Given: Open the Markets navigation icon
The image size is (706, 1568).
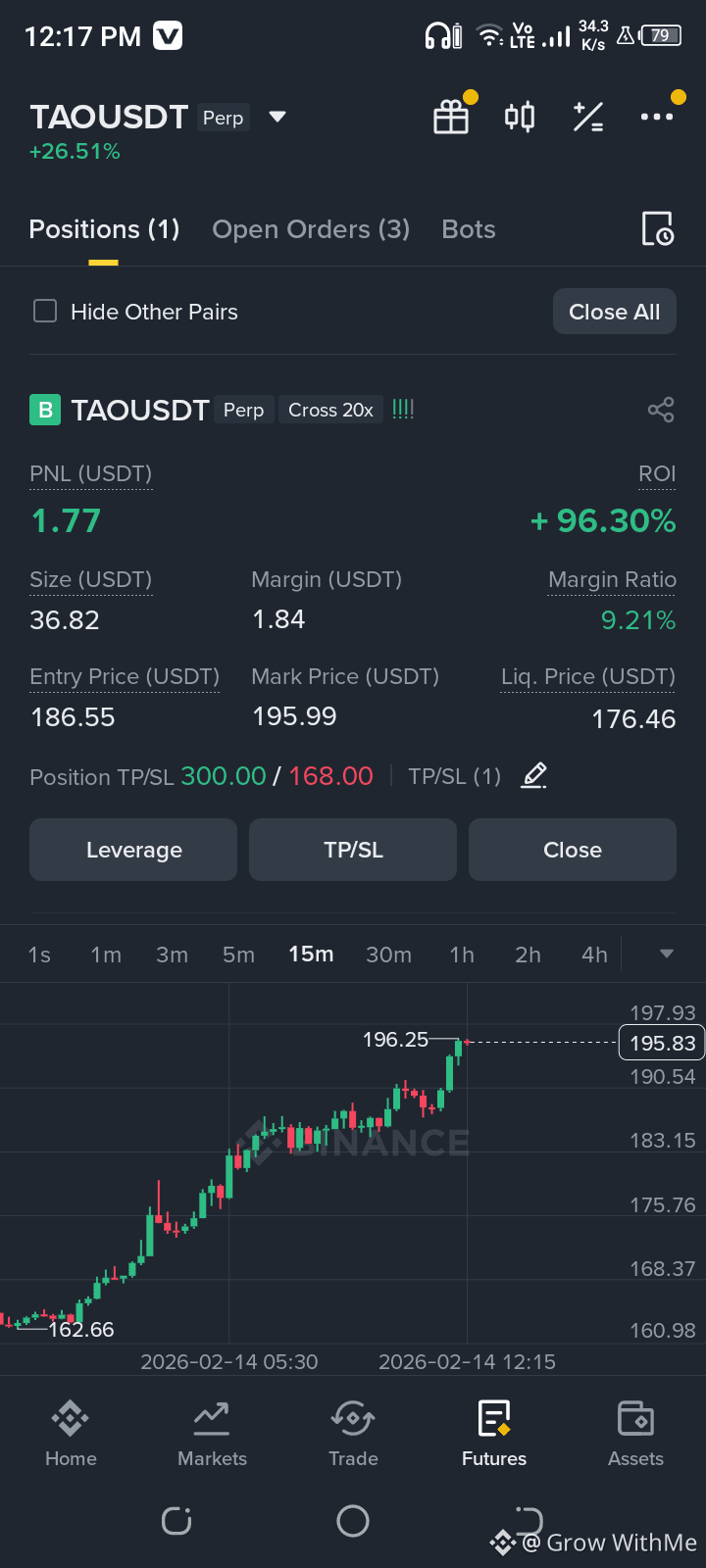Looking at the screenshot, I should (212, 1433).
